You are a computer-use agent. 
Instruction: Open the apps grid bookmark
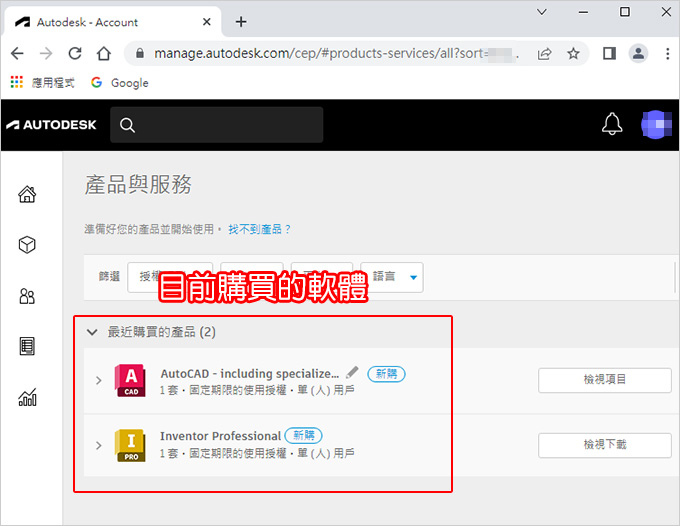click(42, 82)
